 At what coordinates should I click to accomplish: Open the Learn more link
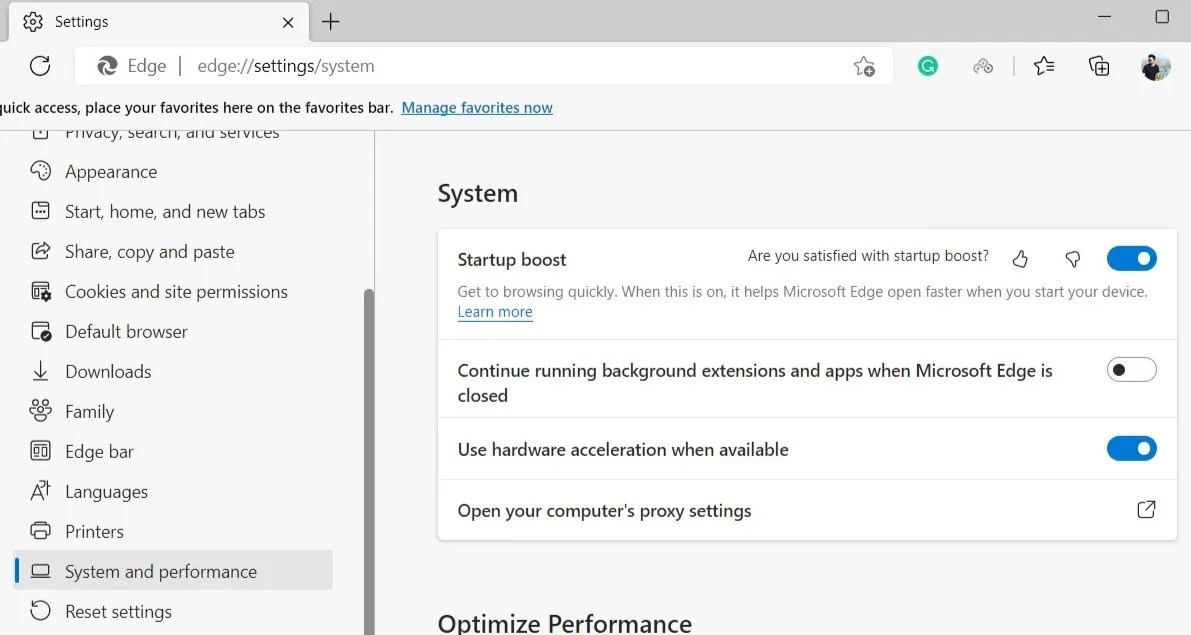coord(494,311)
